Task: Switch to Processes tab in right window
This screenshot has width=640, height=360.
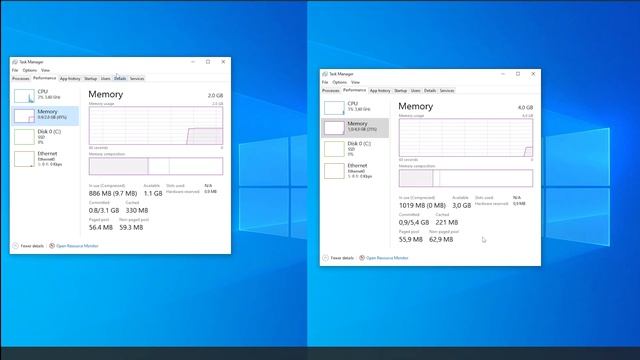Action: [331, 91]
